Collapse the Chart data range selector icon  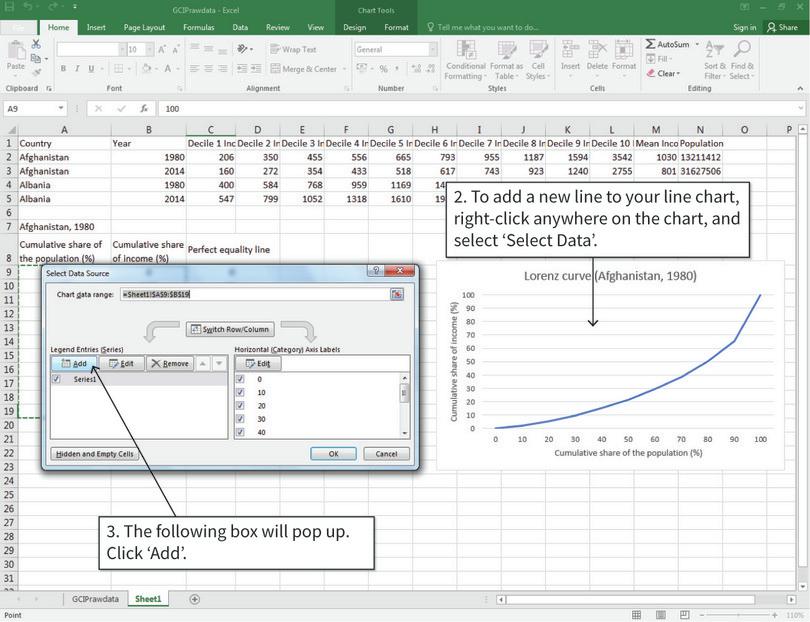point(397,294)
